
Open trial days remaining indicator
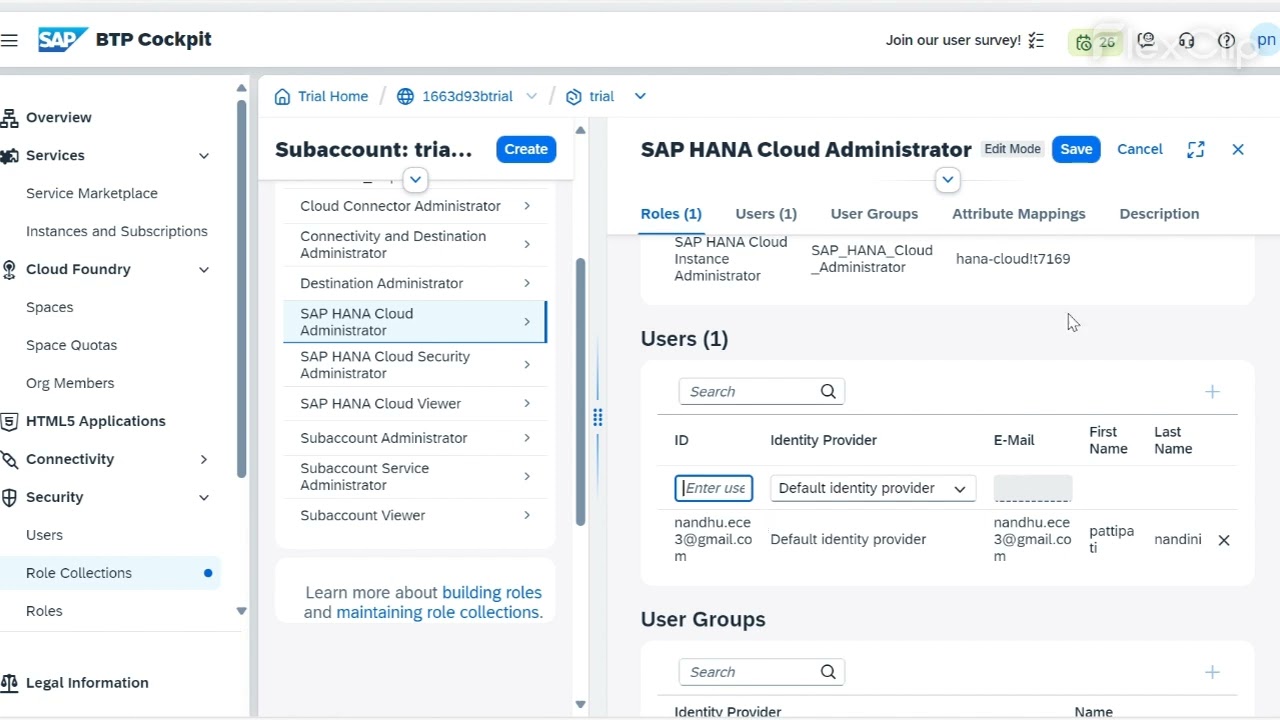1096,42
